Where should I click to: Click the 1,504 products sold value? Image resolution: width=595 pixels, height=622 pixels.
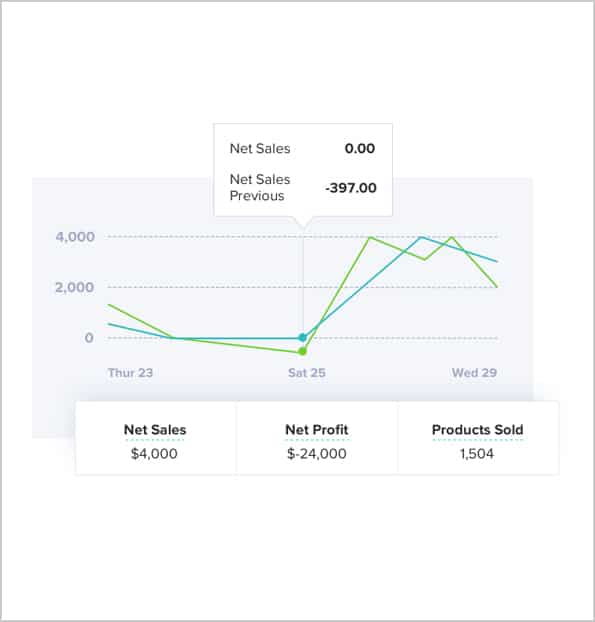tap(477, 453)
